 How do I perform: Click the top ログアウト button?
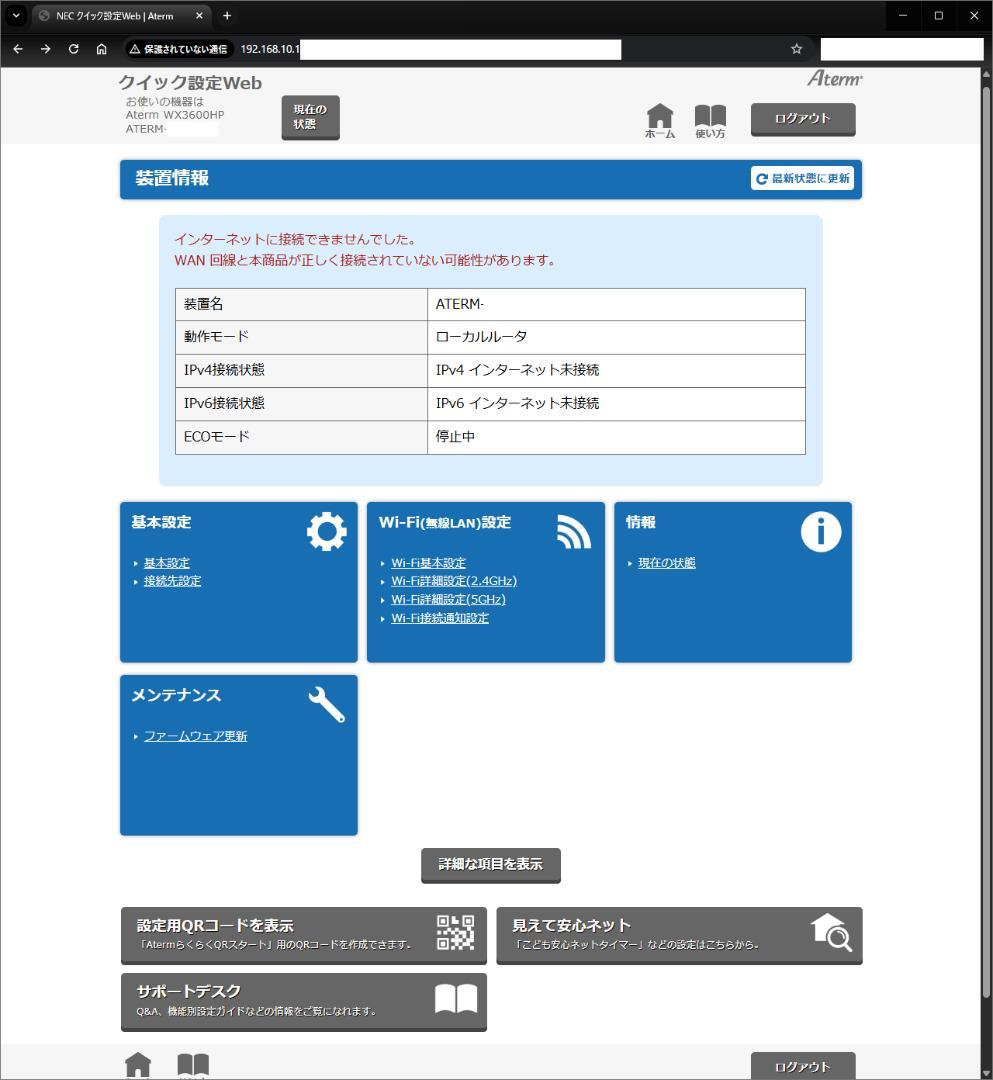tap(803, 119)
